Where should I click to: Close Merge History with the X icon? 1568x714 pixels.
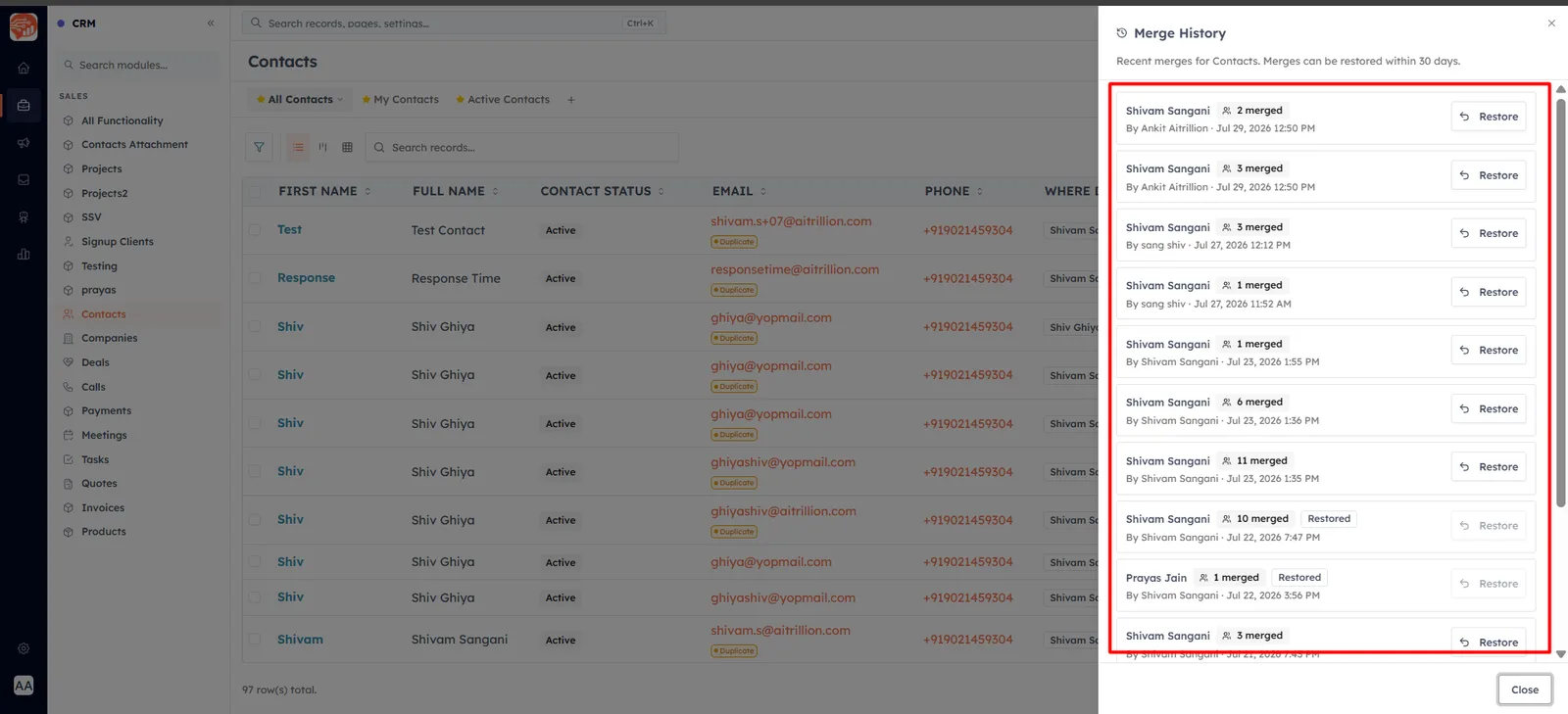(x=1551, y=24)
